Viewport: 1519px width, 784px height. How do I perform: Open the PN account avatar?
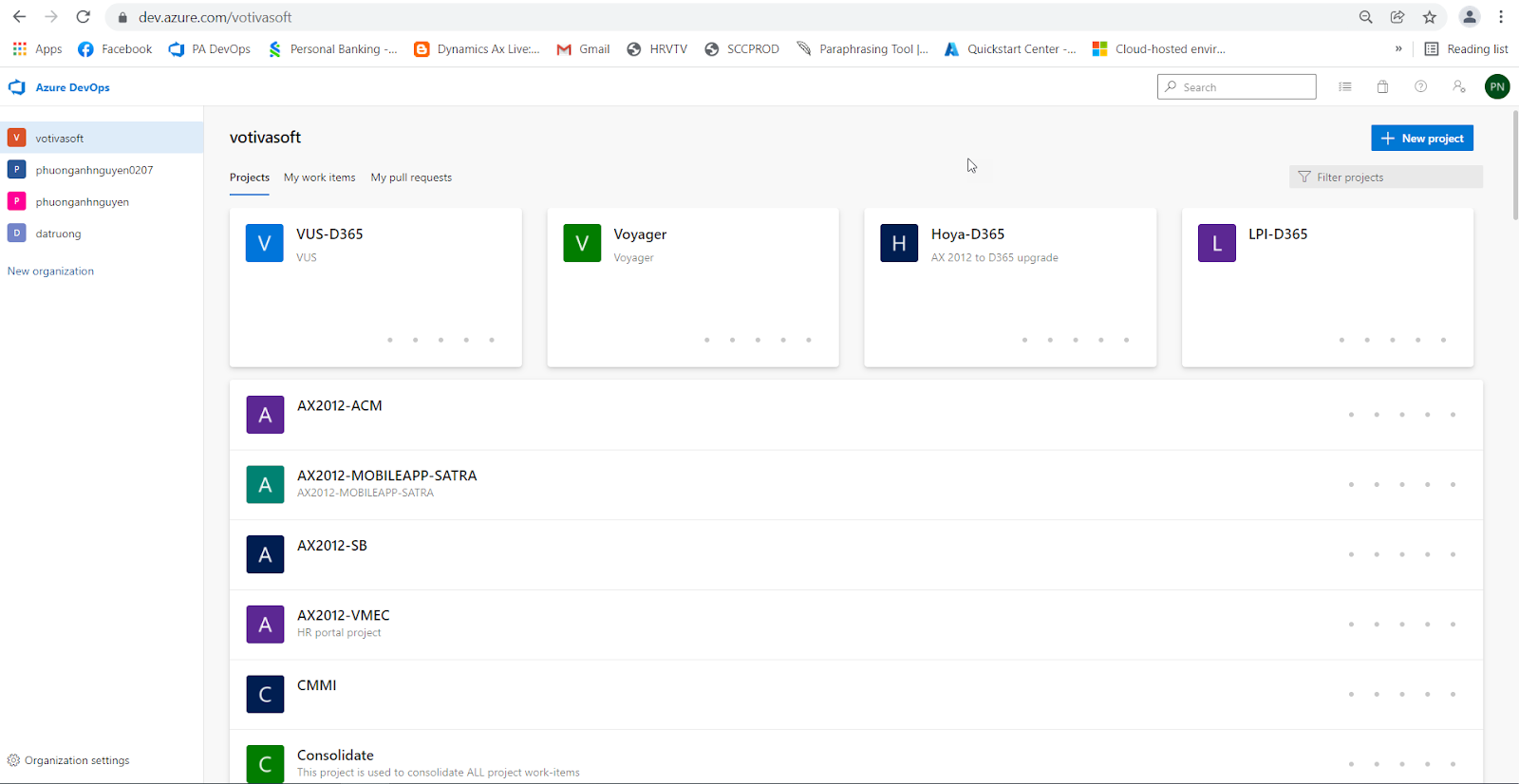tap(1497, 87)
